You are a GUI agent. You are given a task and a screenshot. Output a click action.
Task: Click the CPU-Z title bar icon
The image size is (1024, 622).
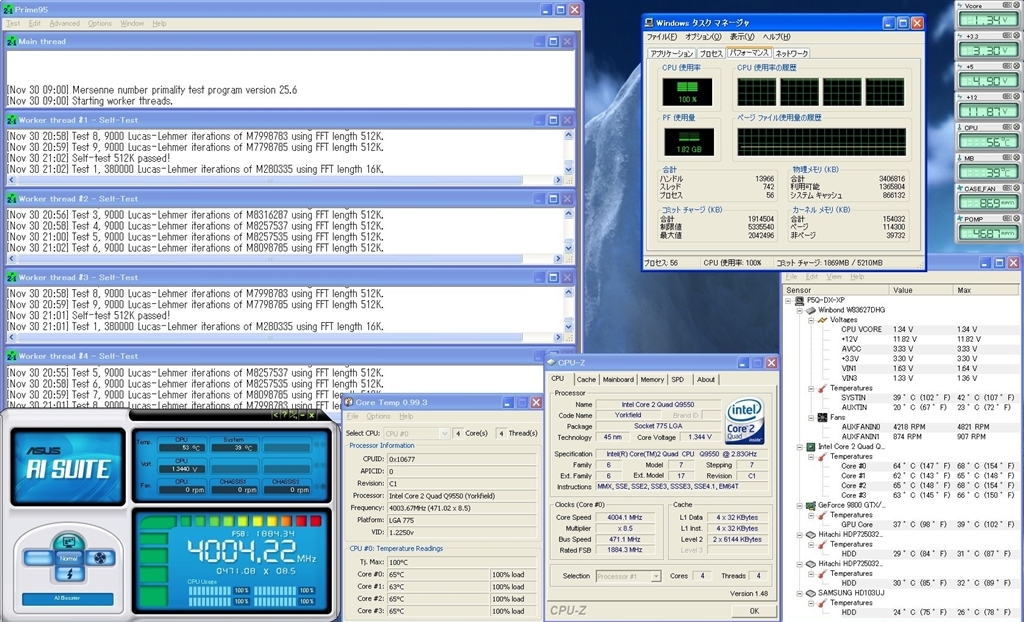pos(551,363)
